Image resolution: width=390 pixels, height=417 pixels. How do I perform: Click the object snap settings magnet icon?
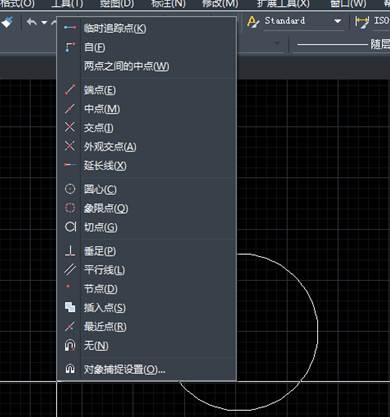click(x=70, y=369)
